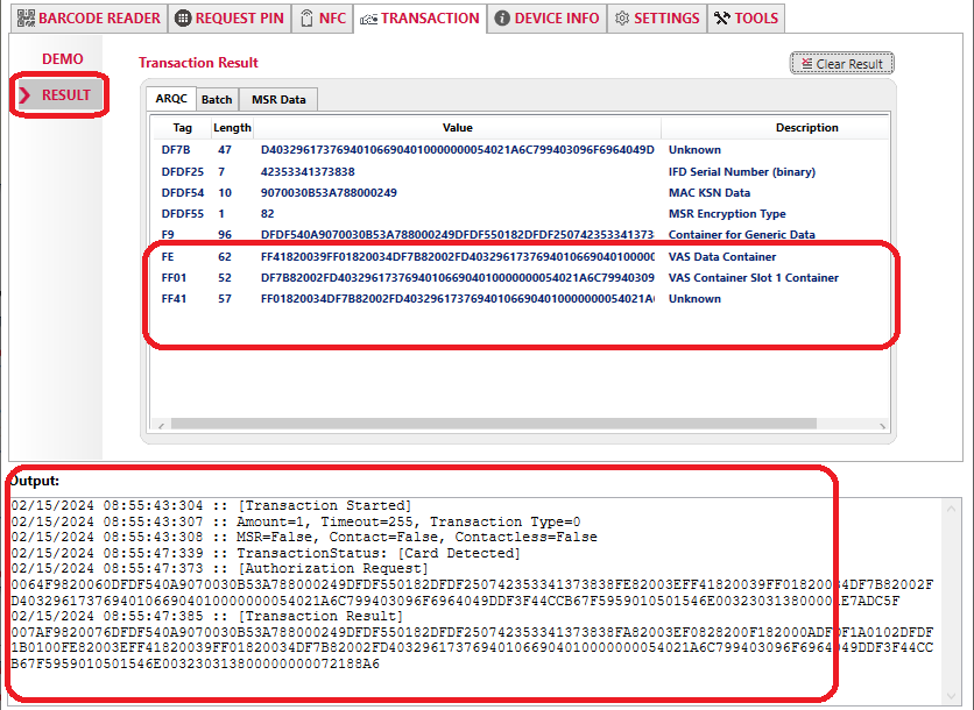Viewport: 974px width, 710px height.
Task: Click value 42353341373838
Action: (x=307, y=171)
